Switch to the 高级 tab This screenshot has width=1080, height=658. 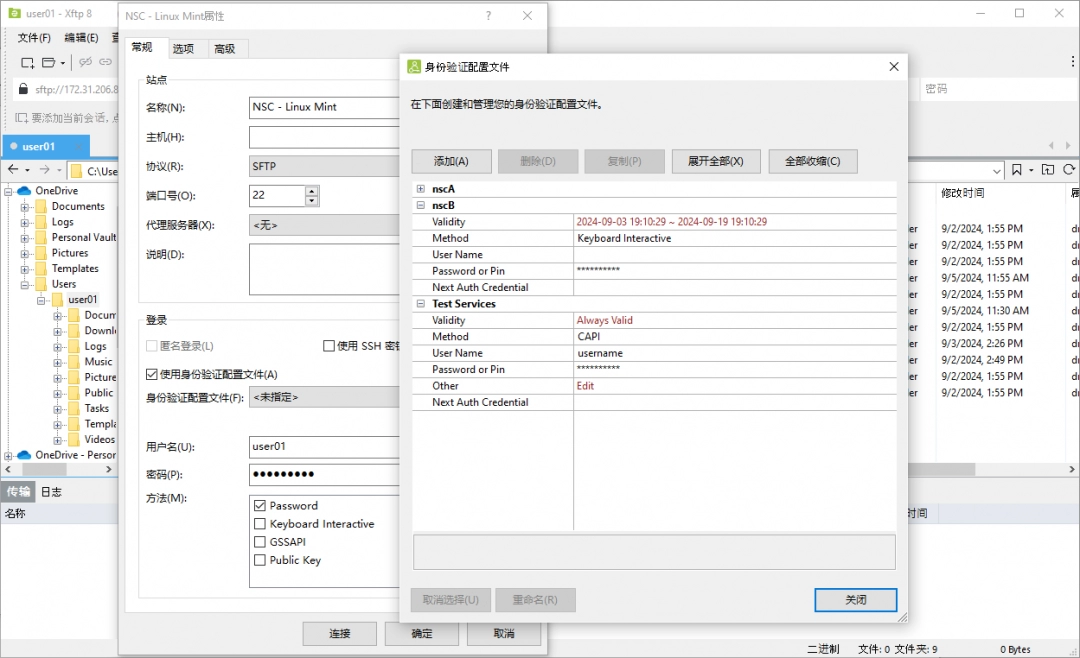coord(224,49)
